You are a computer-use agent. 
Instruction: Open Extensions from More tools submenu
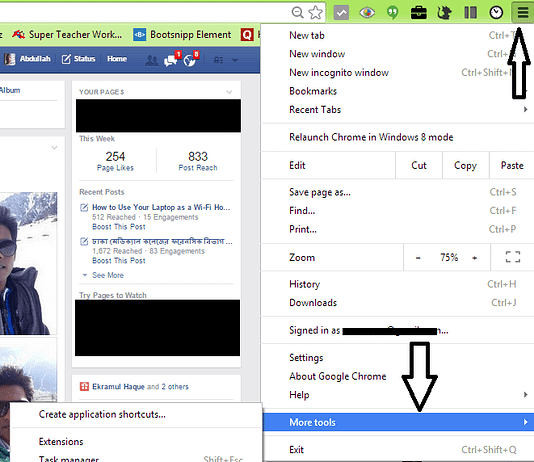tap(136, 442)
